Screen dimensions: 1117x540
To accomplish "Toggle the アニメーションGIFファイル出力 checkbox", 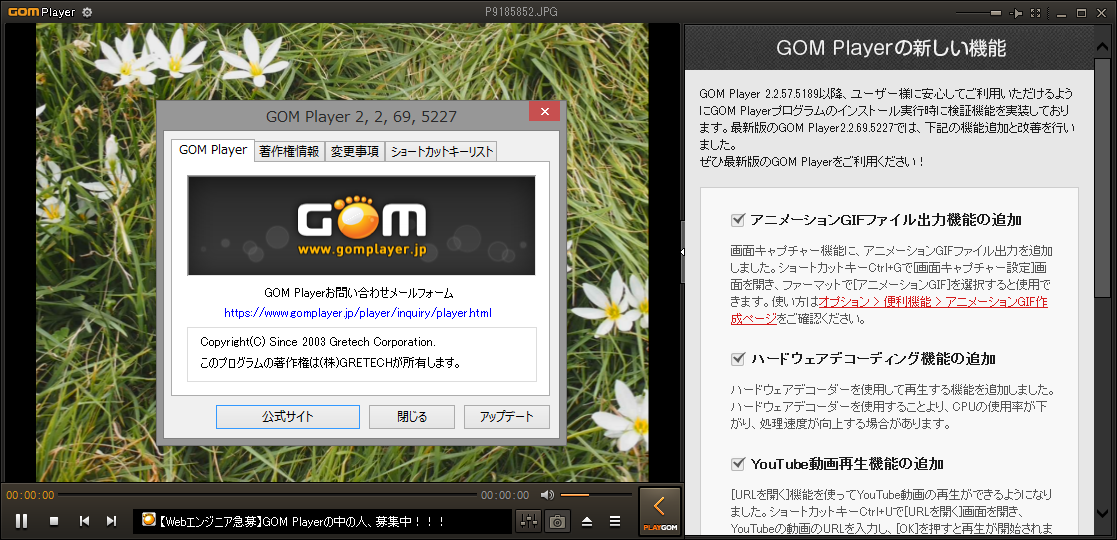I will pos(737,219).
